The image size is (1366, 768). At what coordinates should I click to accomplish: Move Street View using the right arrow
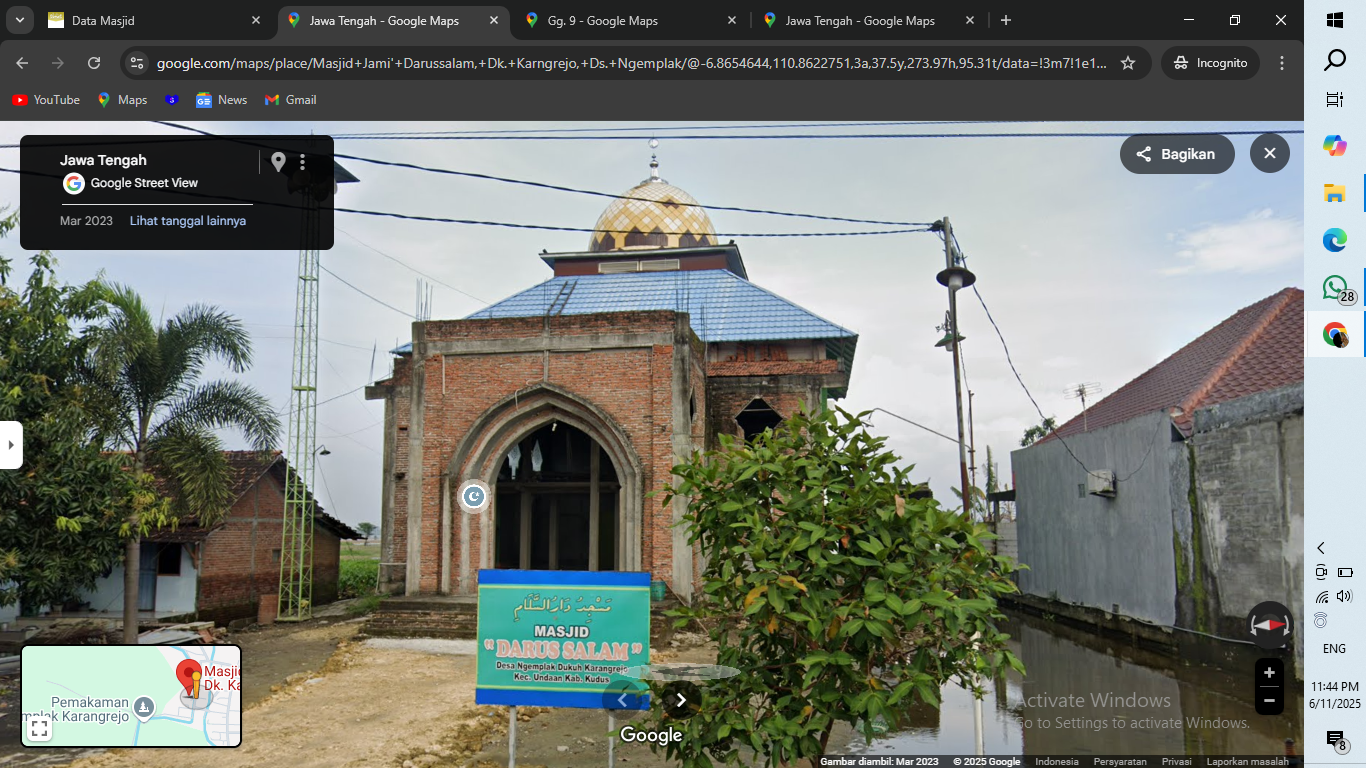click(681, 700)
